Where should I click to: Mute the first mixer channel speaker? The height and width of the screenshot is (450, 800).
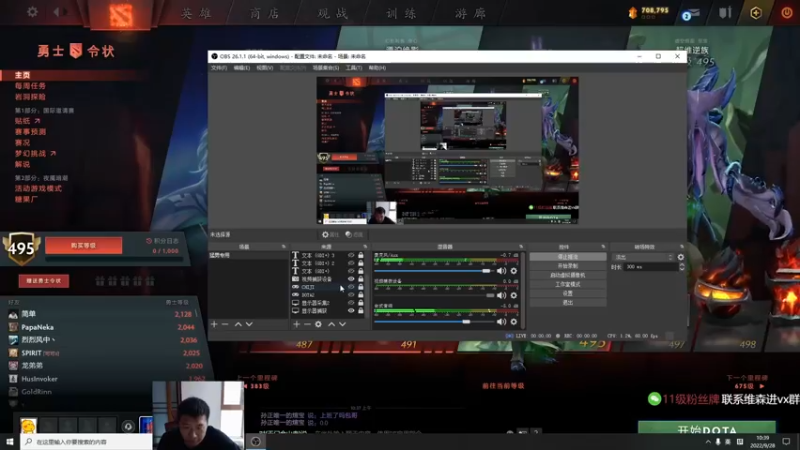pos(502,271)
